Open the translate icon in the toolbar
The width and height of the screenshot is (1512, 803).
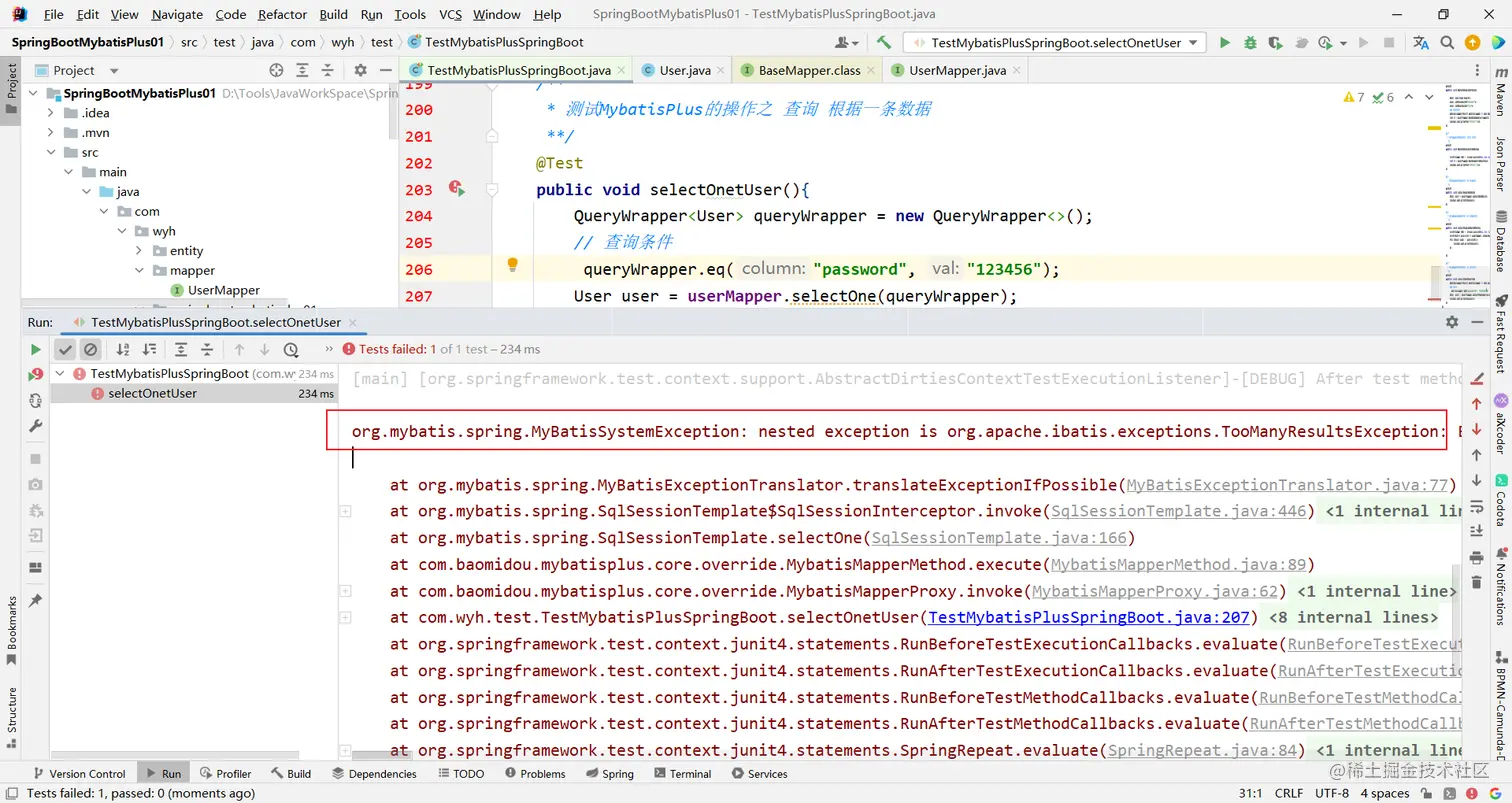[x=1421, y=43]
